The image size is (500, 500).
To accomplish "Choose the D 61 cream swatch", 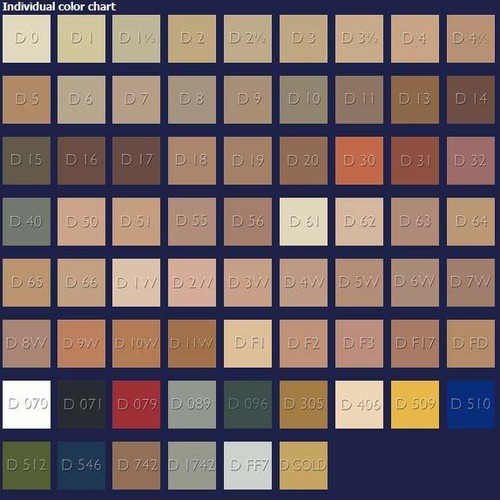I will pyautogui.click(x=304, y=222).
